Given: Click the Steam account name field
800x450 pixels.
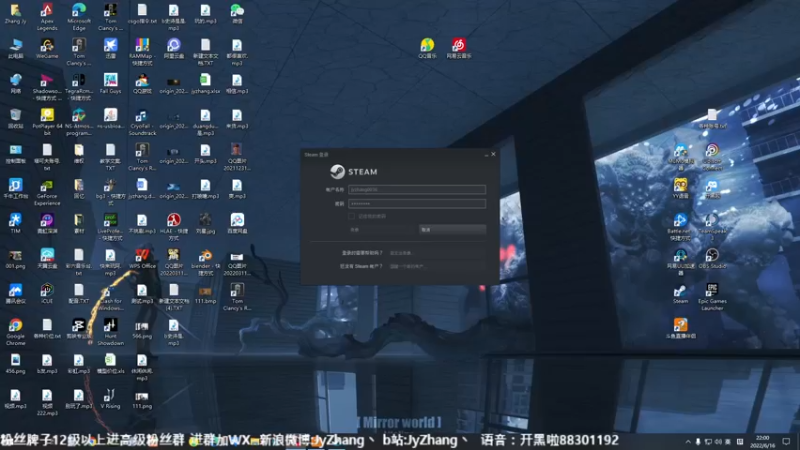Looking at the screenshot, I should tap(417, 189).
